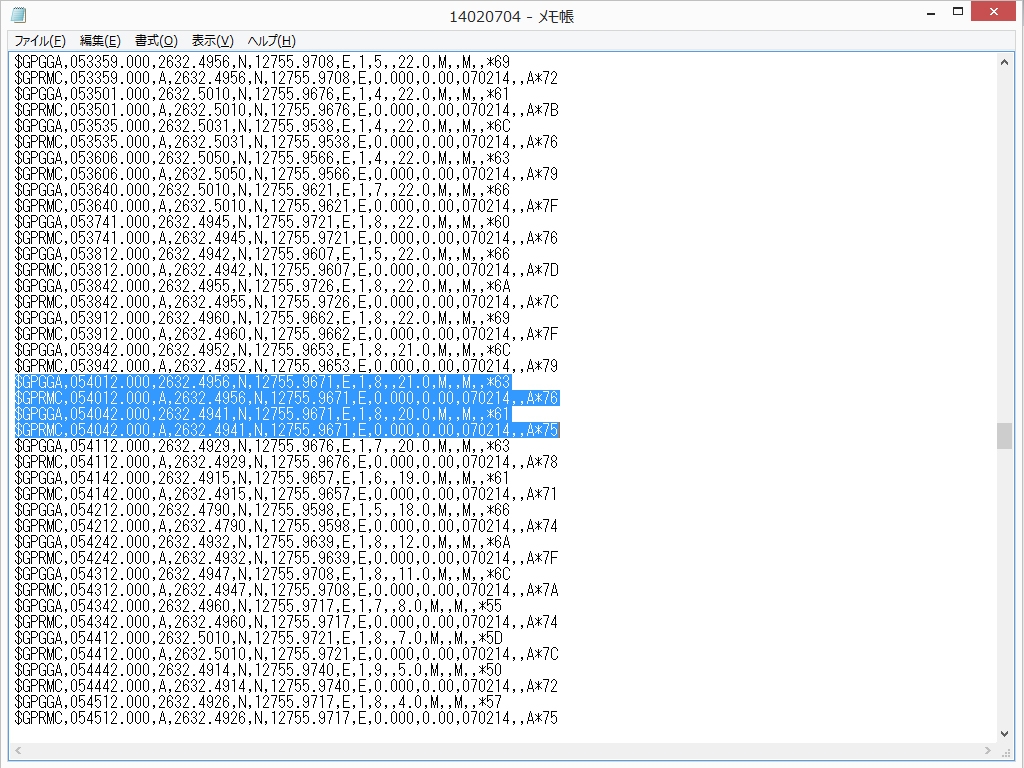This screenshot has width=1024, height=768.
Task: Click the line $GPRMC,053741.000 ending A*76
Action: point(286,238)
